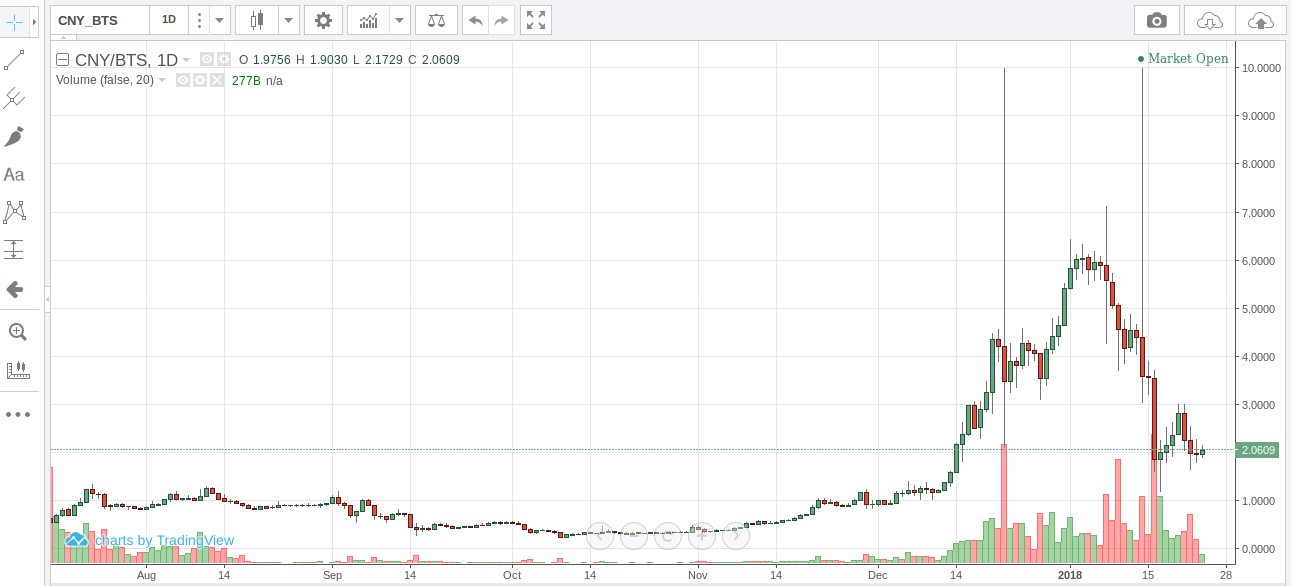The width and height of the screenshot is (1294, 586).
Task: Open the charts by TradingView link
Action: pos(150,540)
